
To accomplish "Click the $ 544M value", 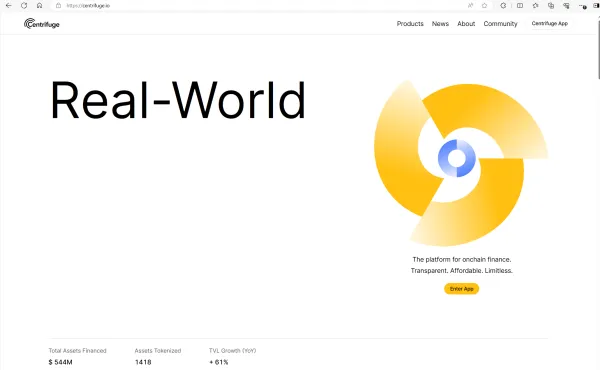I will [x=60, y=362].
